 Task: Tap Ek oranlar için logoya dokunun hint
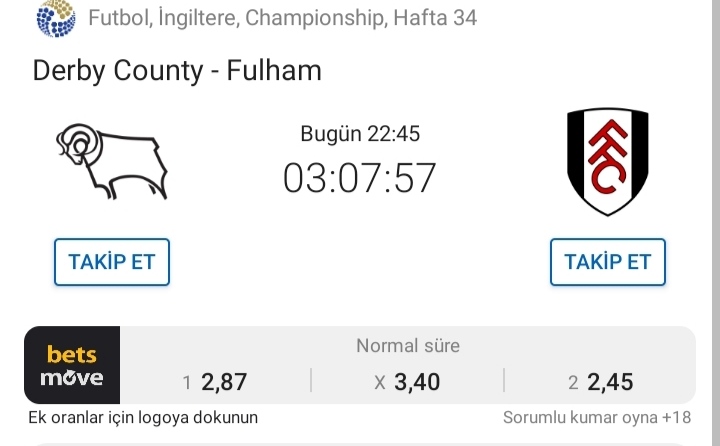(143, 418)
